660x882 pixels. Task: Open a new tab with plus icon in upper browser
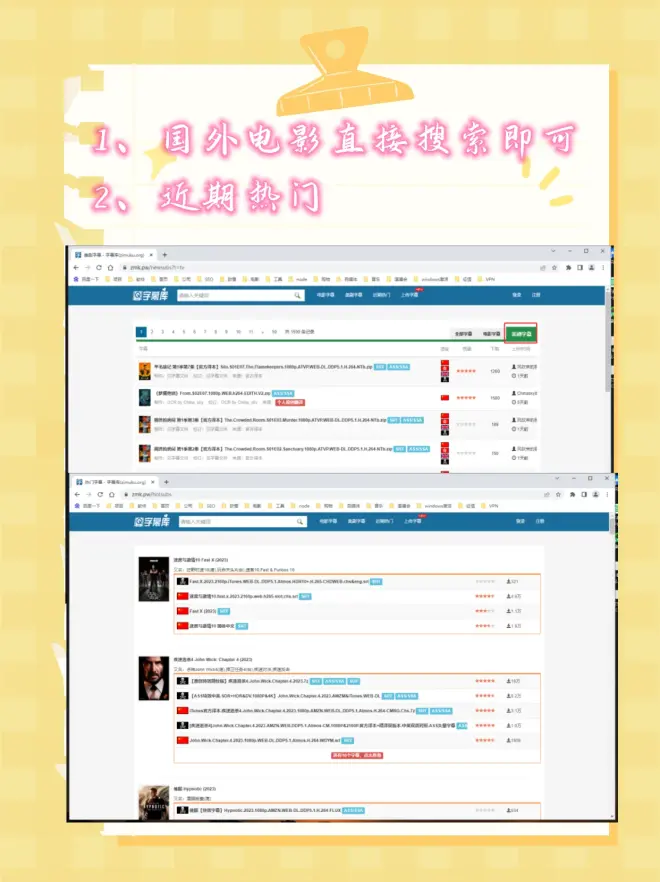(x=165, y=256)
